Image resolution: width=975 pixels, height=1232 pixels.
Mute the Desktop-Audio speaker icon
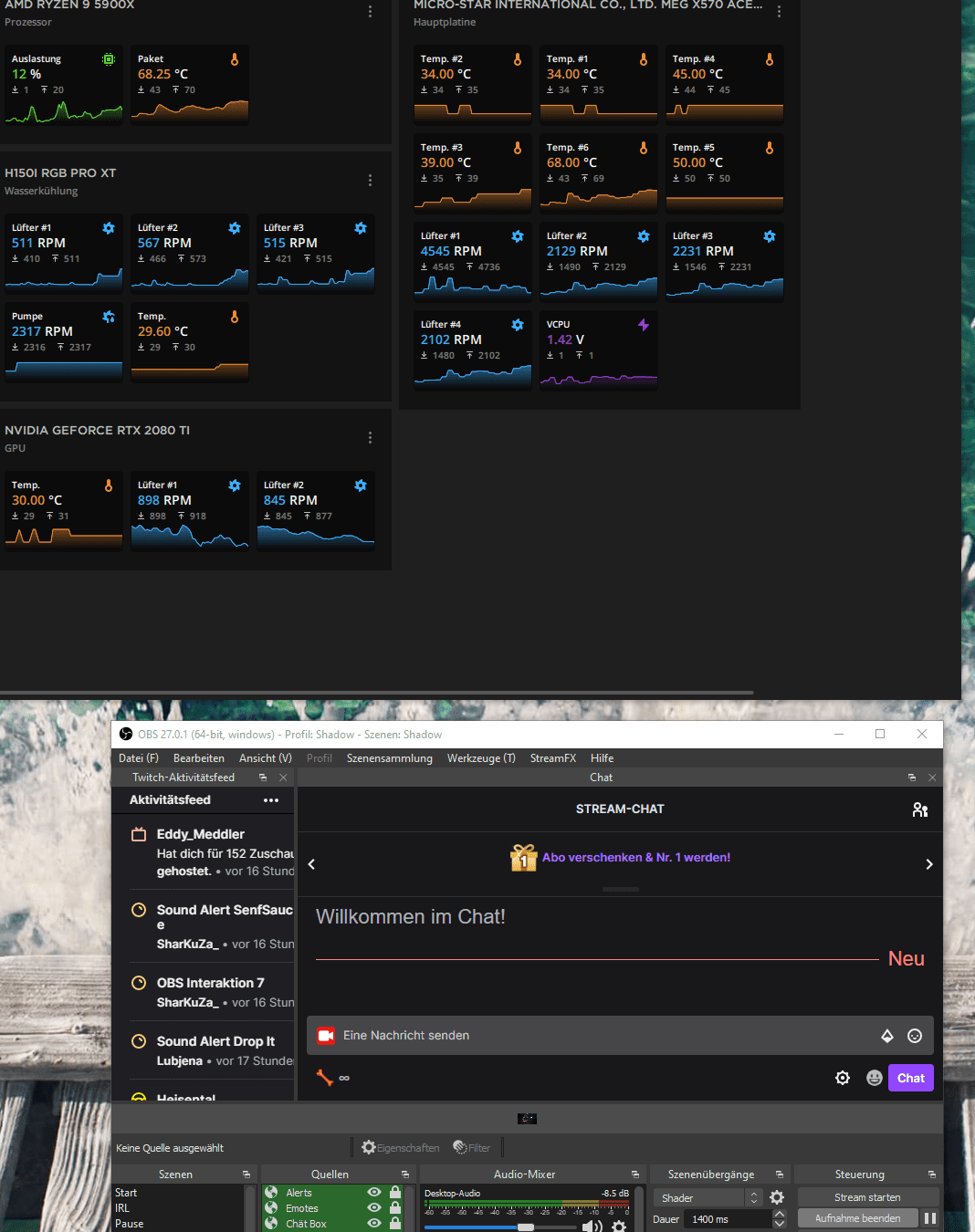point(592,1227)
